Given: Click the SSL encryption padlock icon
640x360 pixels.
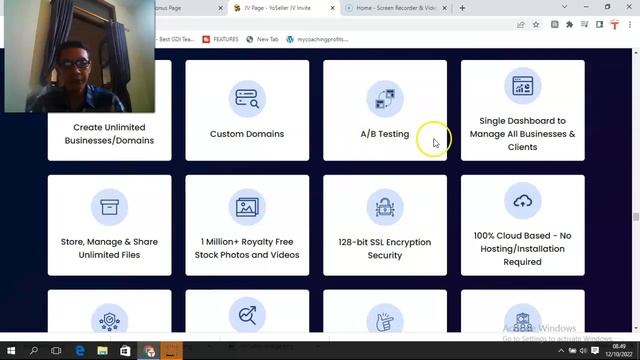Looking at the screenshot, I should click(385, 207).
